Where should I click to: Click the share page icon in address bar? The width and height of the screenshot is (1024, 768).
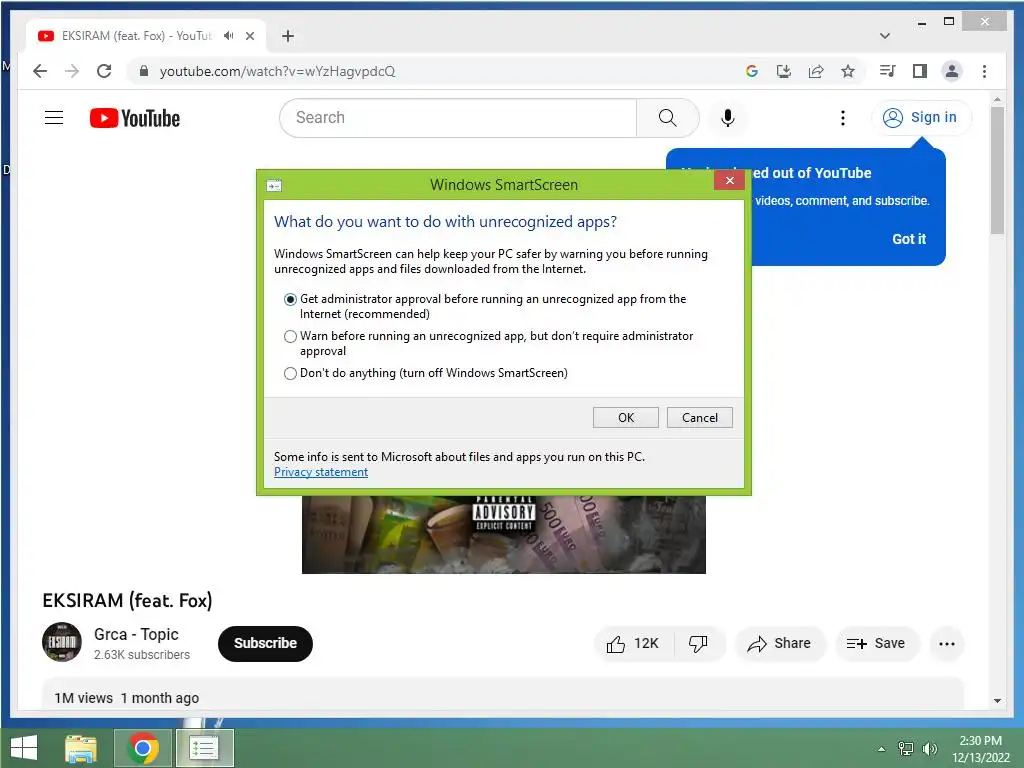click(816, 71)
